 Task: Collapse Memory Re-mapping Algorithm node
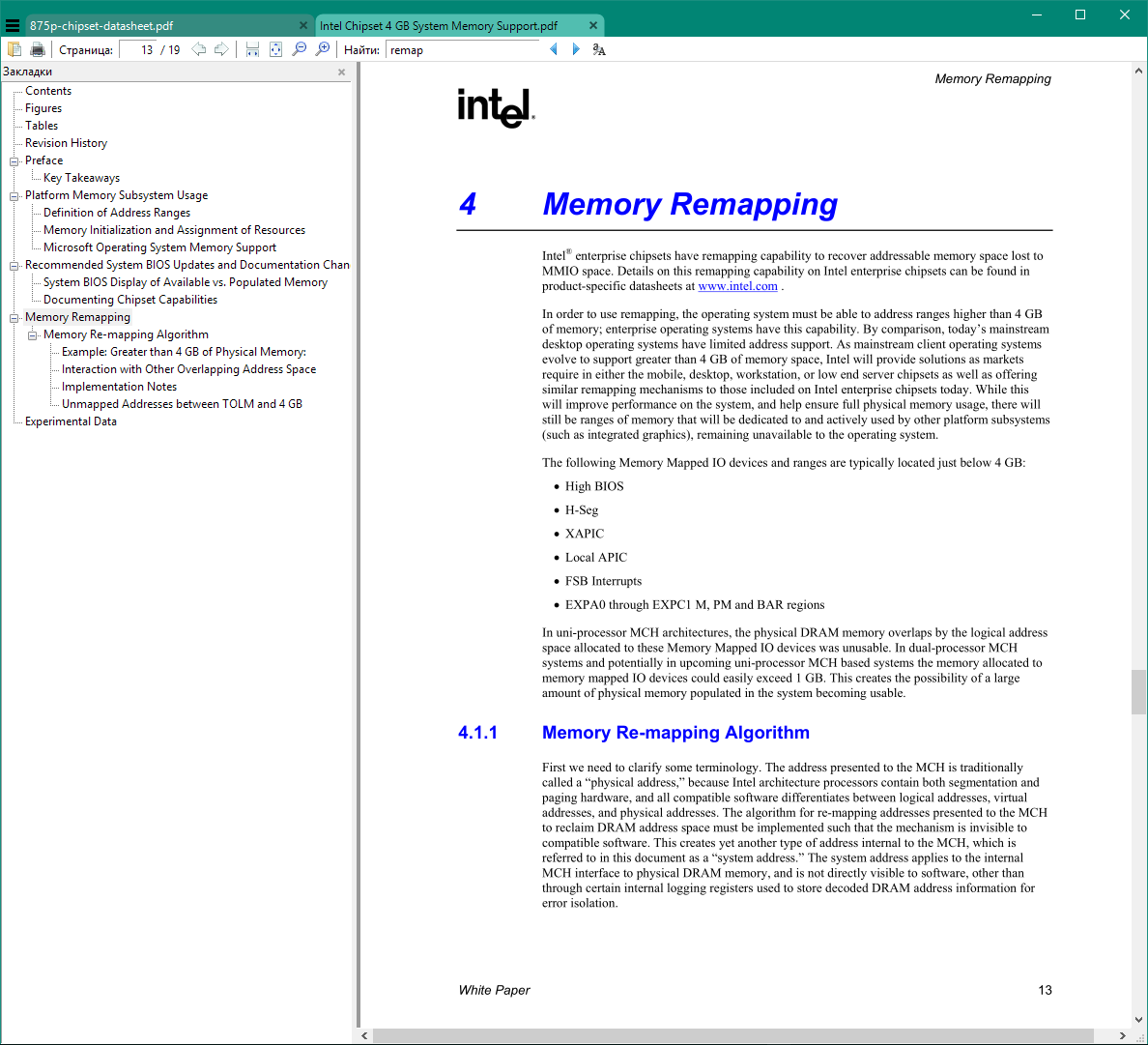point(32,335)
